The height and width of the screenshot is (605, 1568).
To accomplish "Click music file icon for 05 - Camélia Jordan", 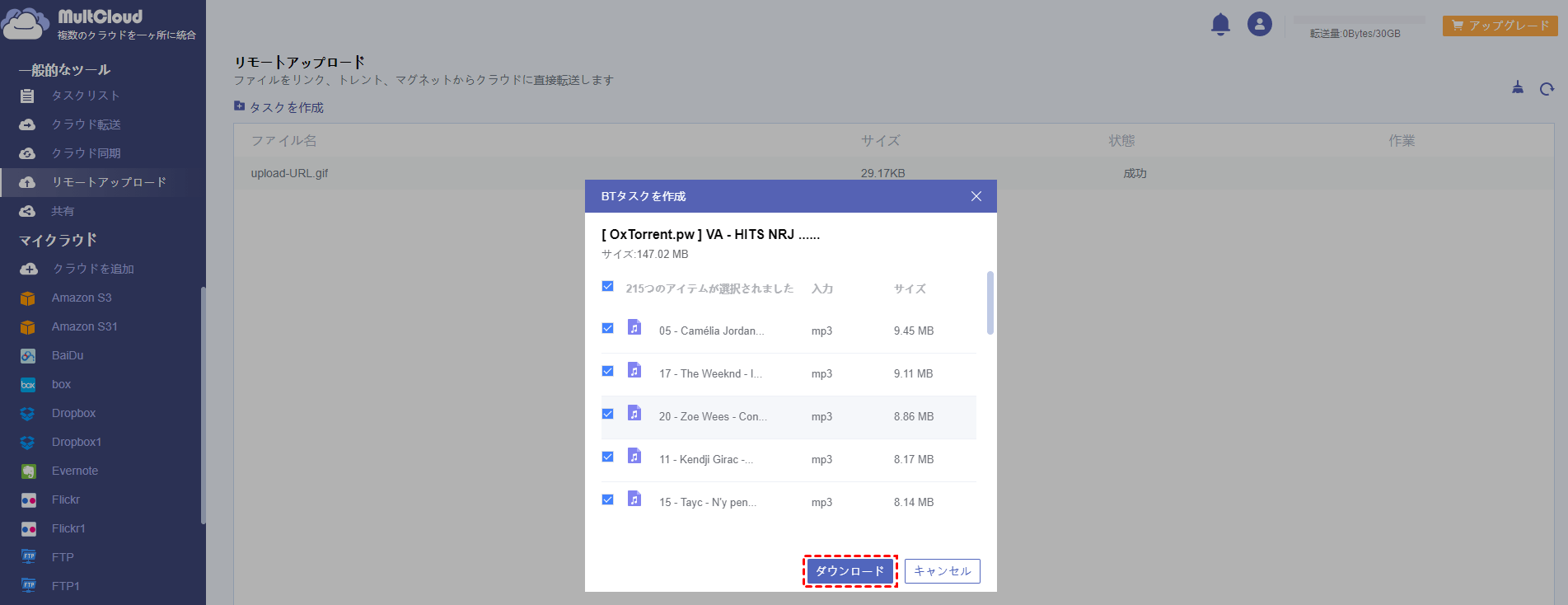I will pyautogui.click(x=634, y=327).
